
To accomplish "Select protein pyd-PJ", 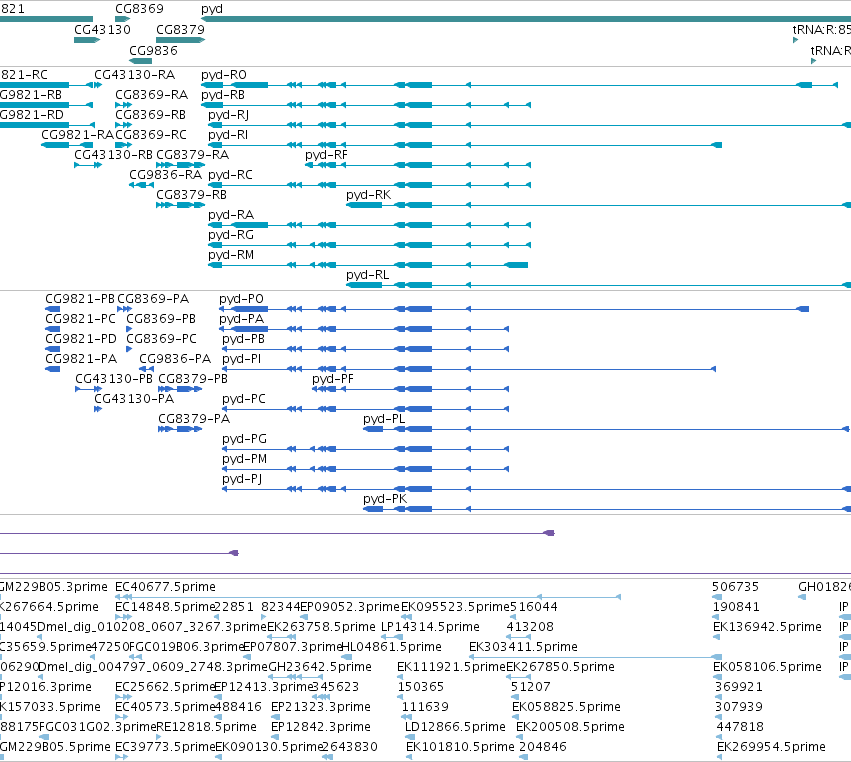I will click(242, 479).
